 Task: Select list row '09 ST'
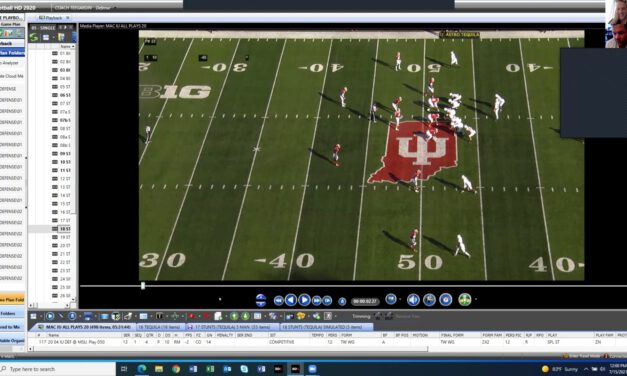(x=61, y=154)
